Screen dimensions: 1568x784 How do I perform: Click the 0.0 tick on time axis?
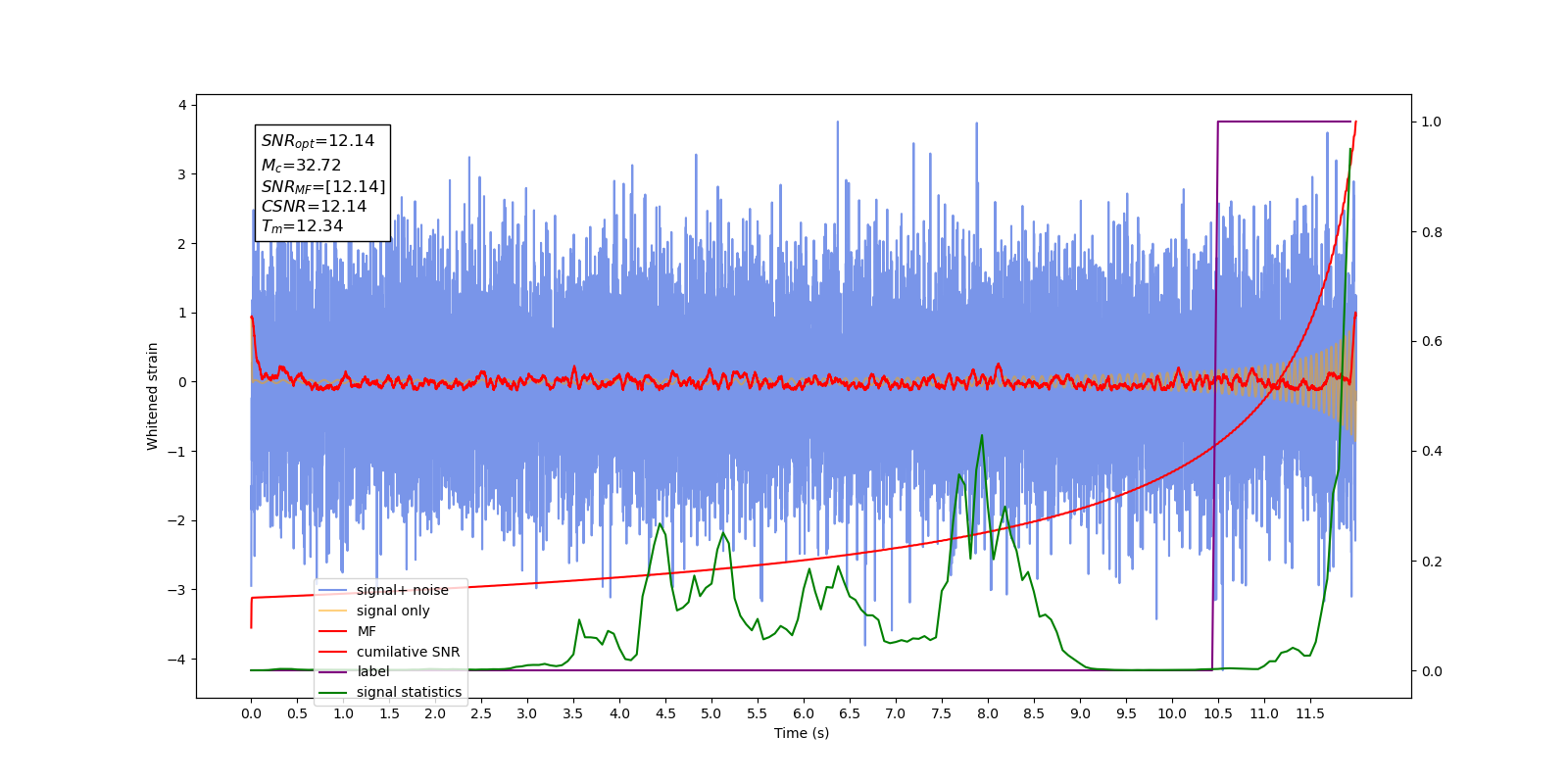(251, 713)
